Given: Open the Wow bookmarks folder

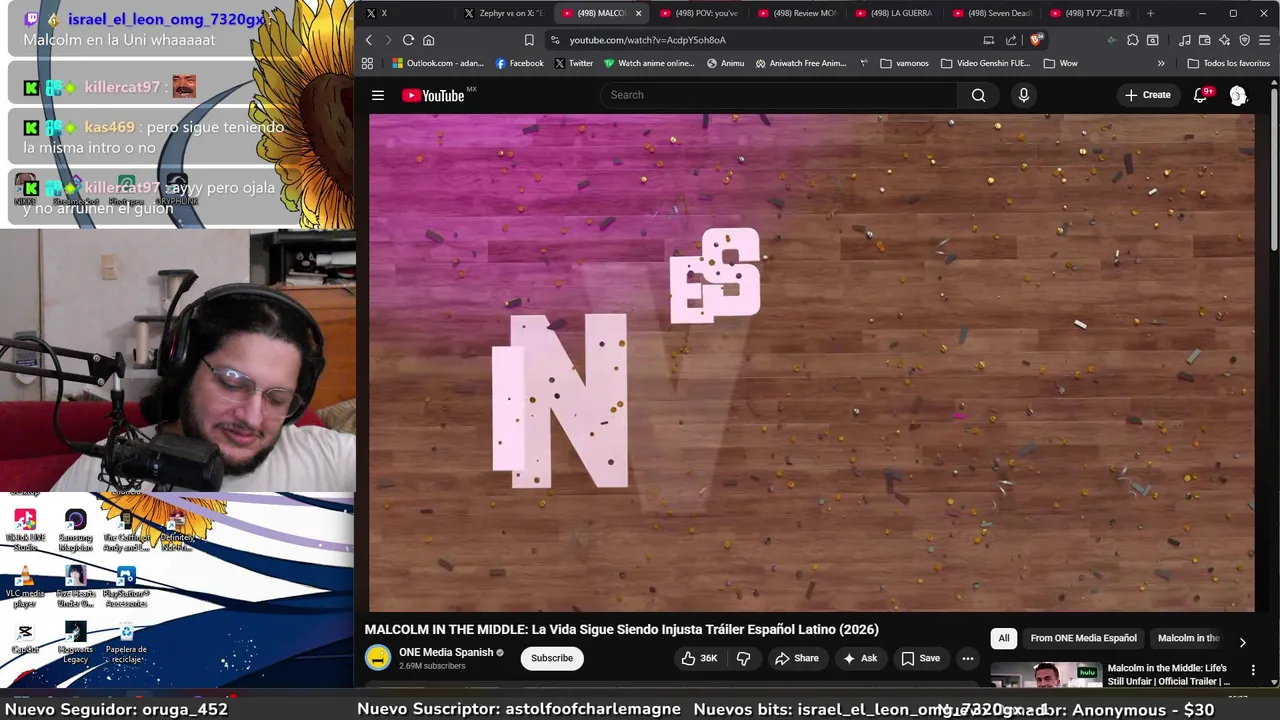Looking at the screenshot, I should [x=1060, y=63].
